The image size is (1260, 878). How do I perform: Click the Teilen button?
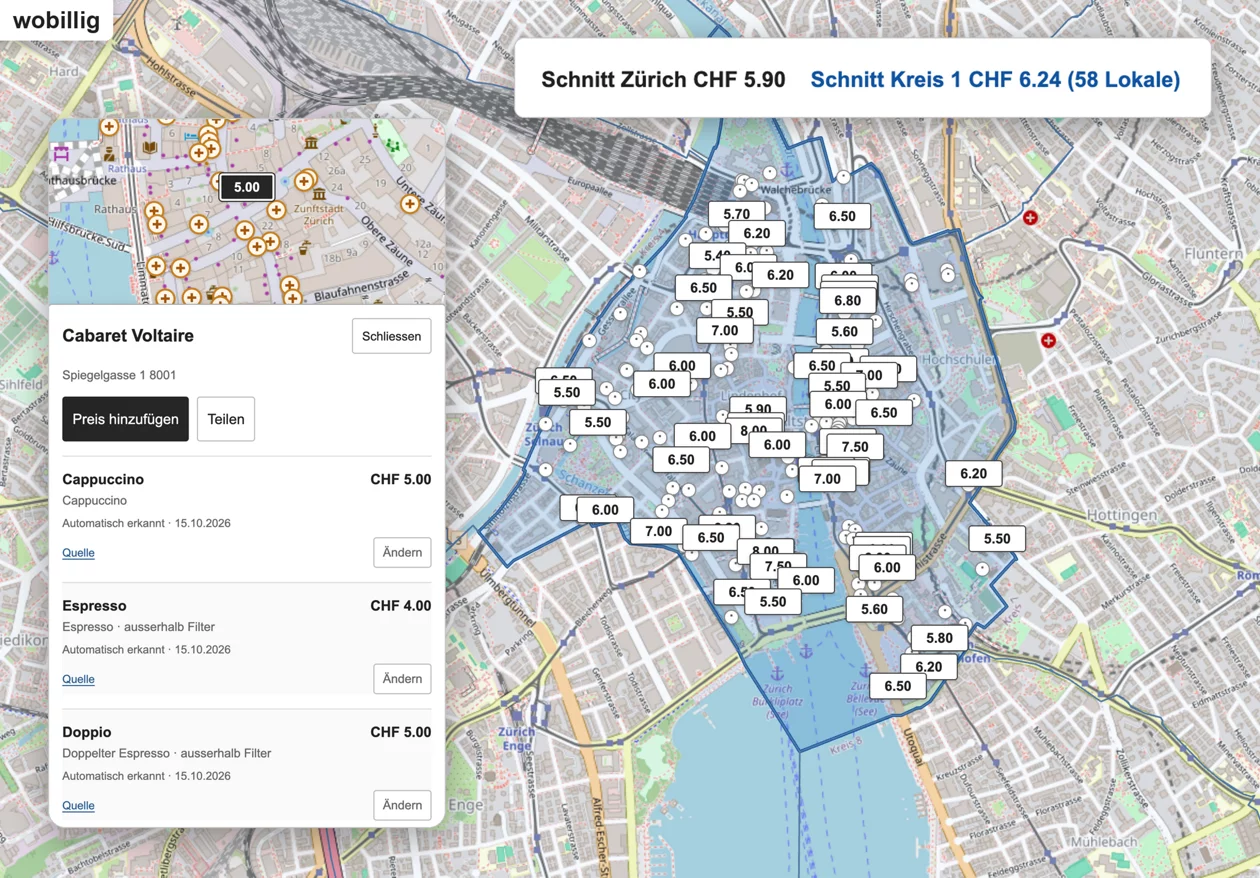pos(226,419)
